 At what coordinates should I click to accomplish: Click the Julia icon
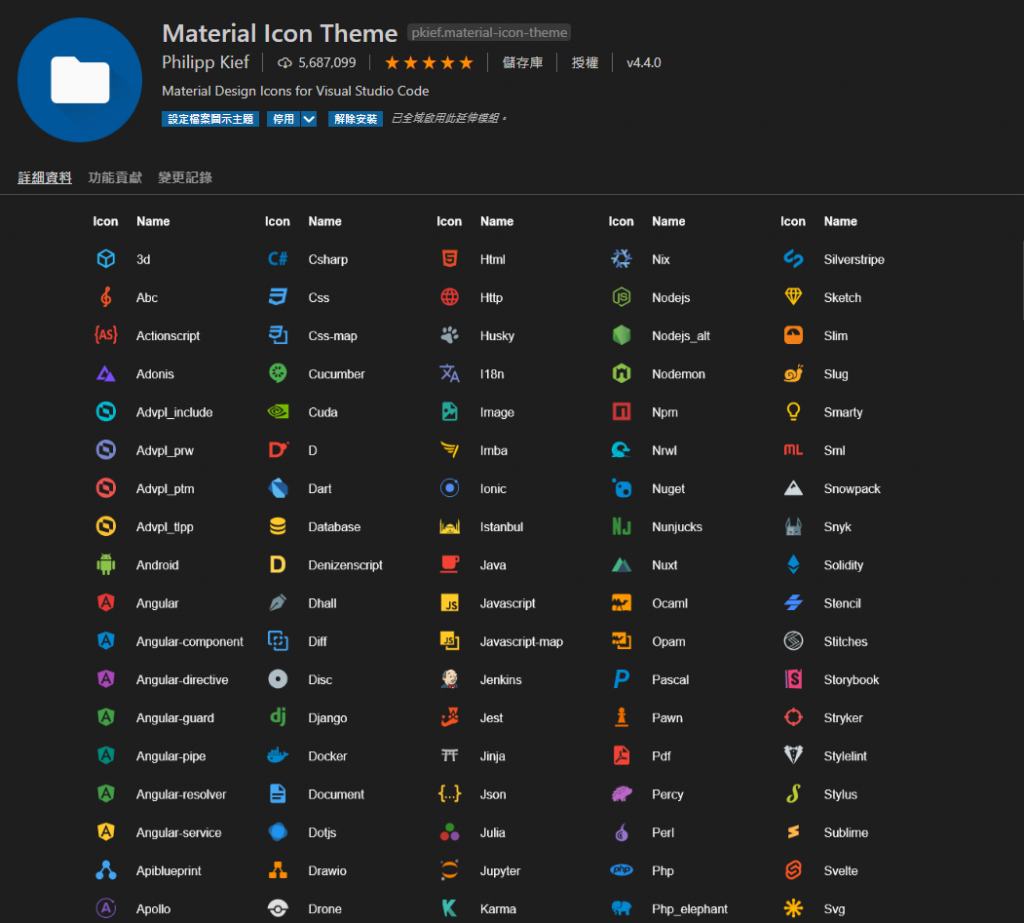pos(449,832)
